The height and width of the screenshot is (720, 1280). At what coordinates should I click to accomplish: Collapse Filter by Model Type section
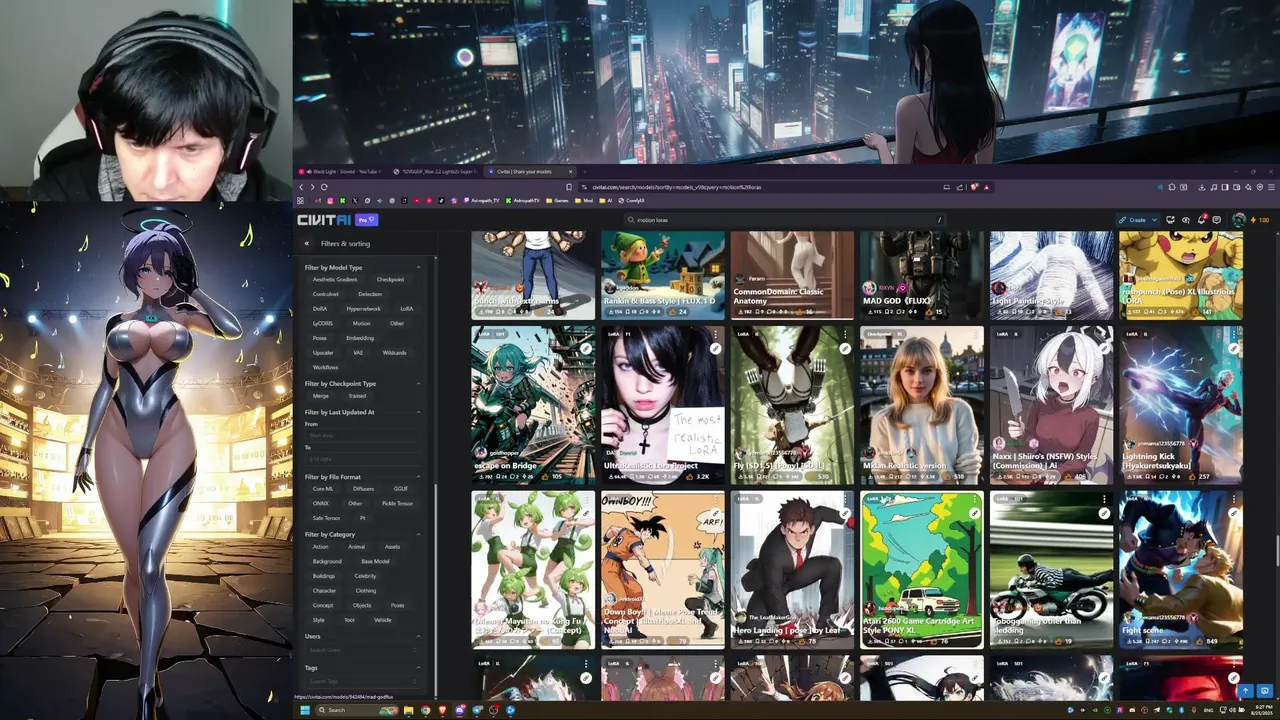(418, 268)
